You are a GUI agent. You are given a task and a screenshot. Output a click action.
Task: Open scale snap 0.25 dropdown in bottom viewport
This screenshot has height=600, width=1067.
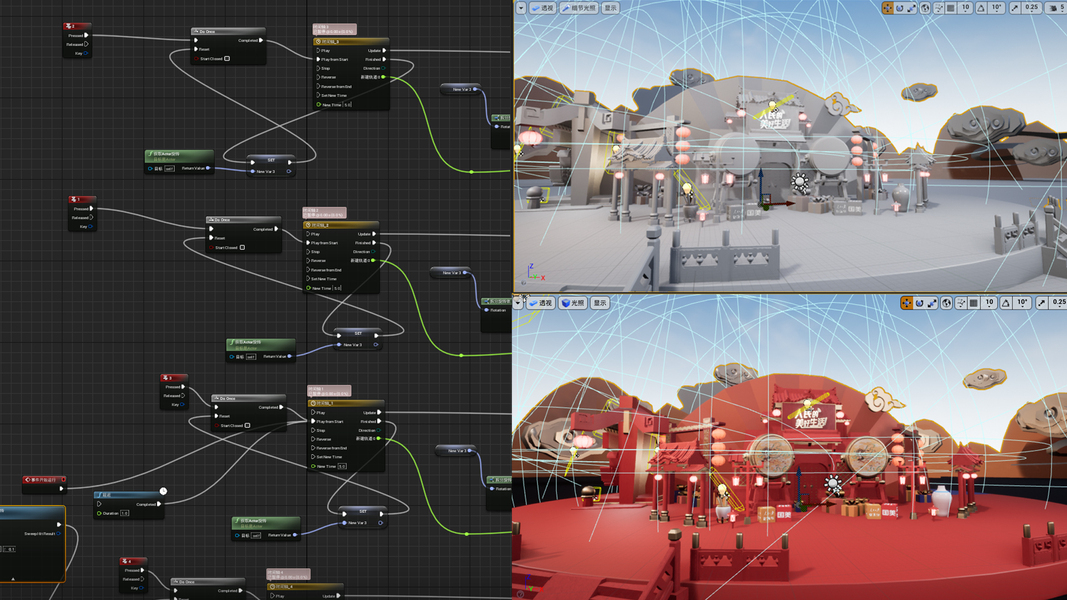(x=1058, y=303)
